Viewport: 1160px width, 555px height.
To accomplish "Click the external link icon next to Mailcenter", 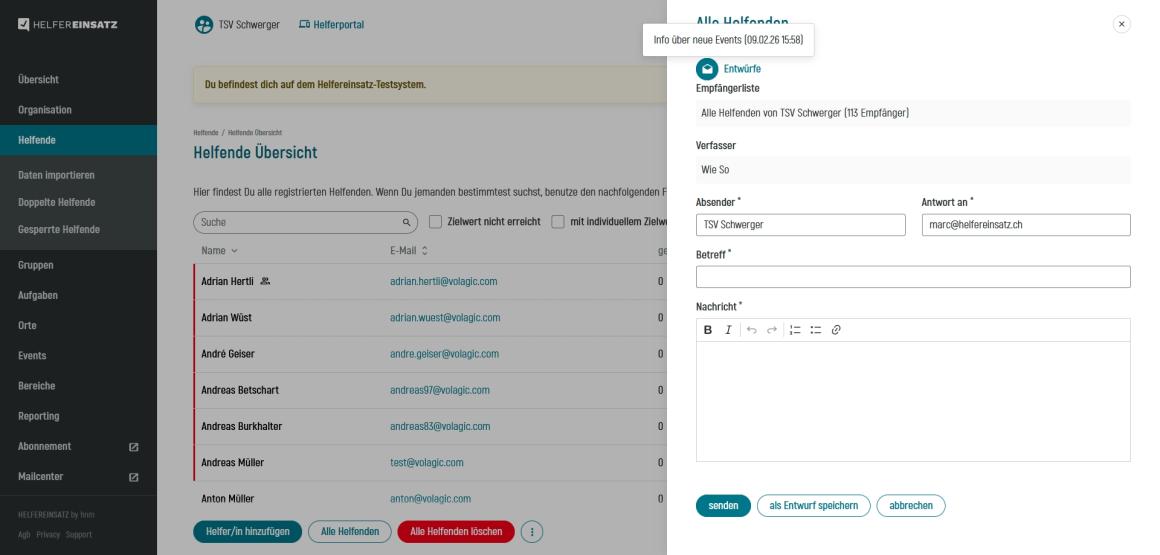I will [x=134, y=477].
